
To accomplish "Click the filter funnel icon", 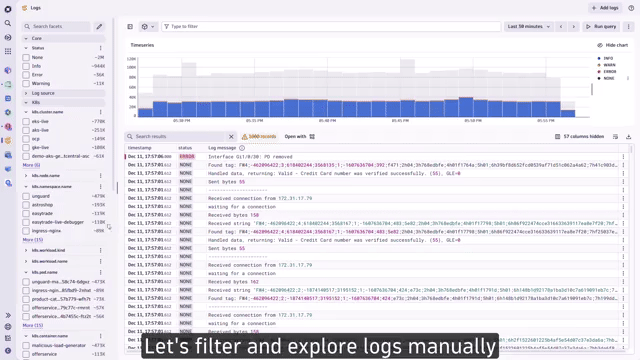I will pyautogui.click(x=167, y=27).
